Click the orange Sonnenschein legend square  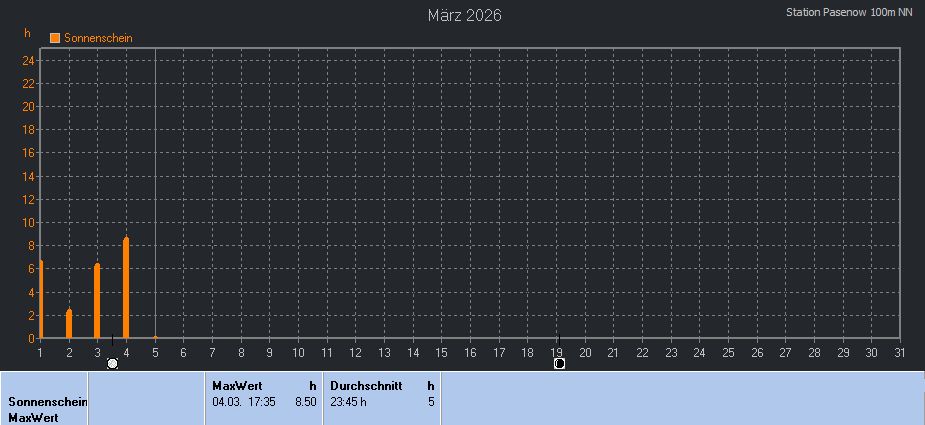[x=55, y=38]
